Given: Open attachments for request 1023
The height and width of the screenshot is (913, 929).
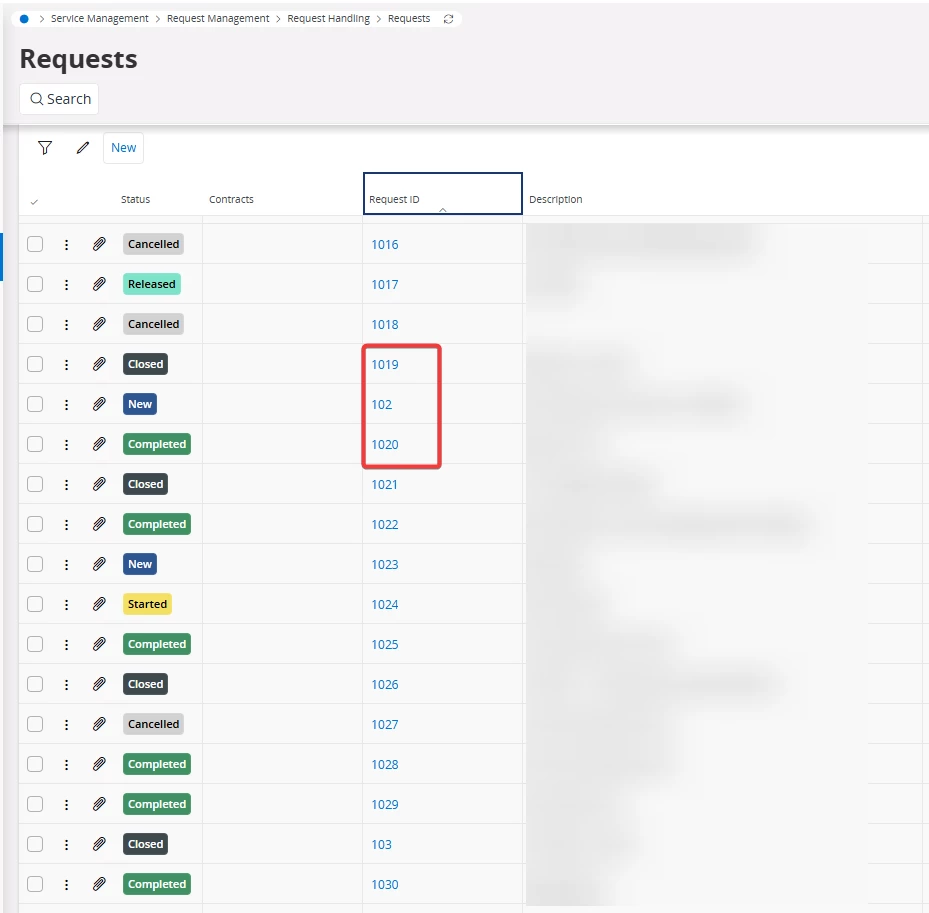Looking at the screenshot, I should pos(99,564).
